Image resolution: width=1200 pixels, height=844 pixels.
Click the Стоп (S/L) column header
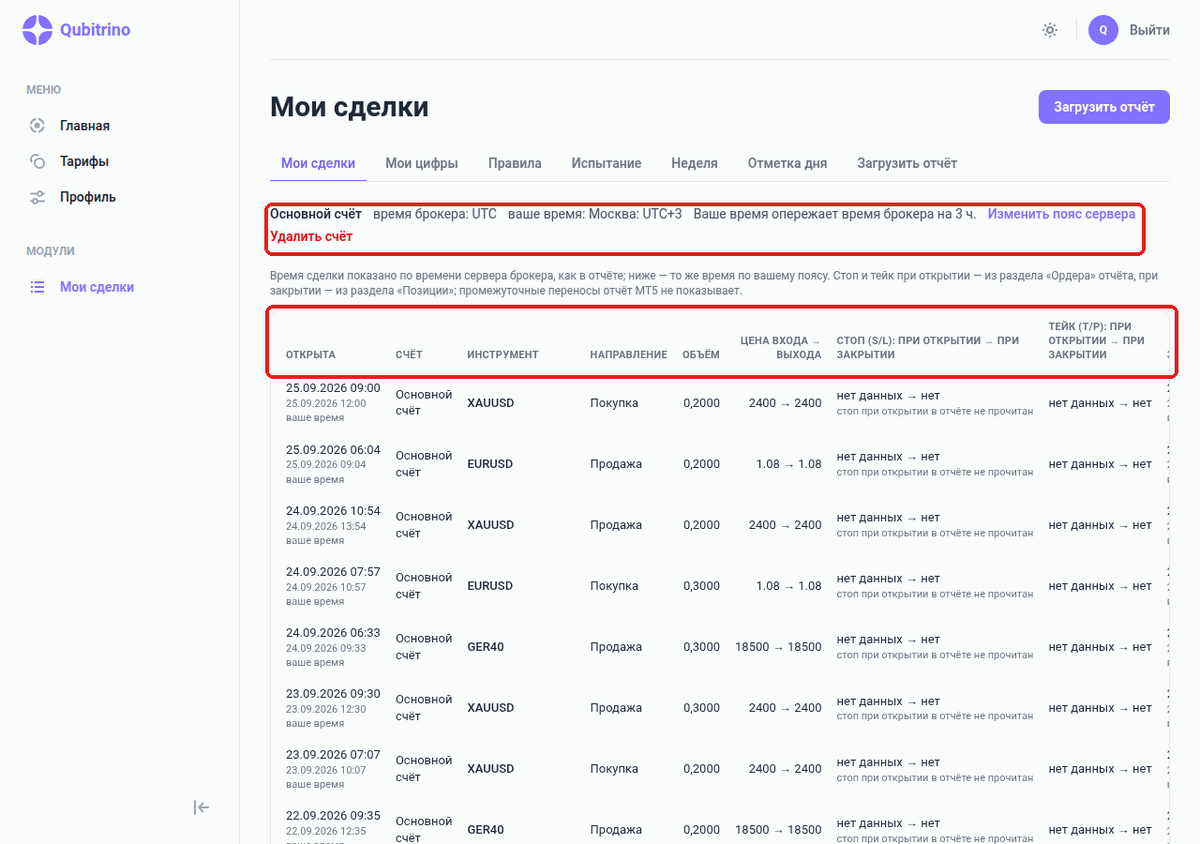928,348
